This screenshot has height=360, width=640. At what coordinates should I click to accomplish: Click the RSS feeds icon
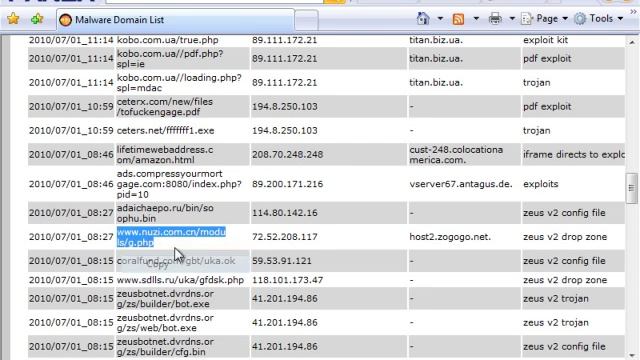tap(458, 19)
